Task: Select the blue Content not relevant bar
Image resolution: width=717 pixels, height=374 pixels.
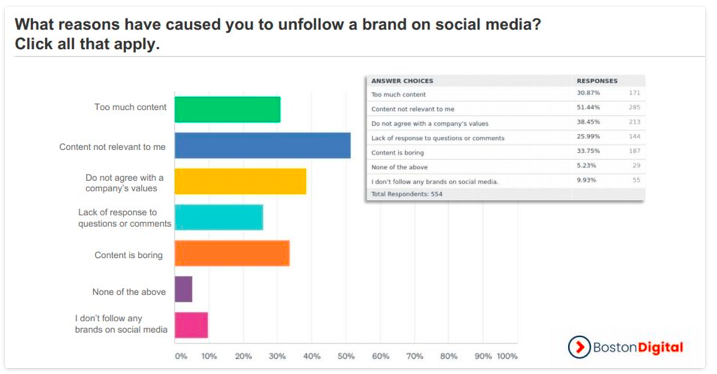Action: pos(262,145)
